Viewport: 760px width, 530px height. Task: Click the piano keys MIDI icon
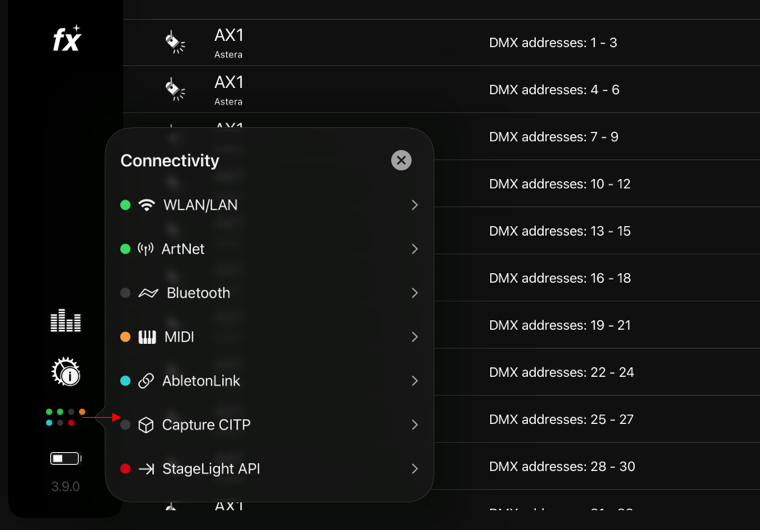147,337
